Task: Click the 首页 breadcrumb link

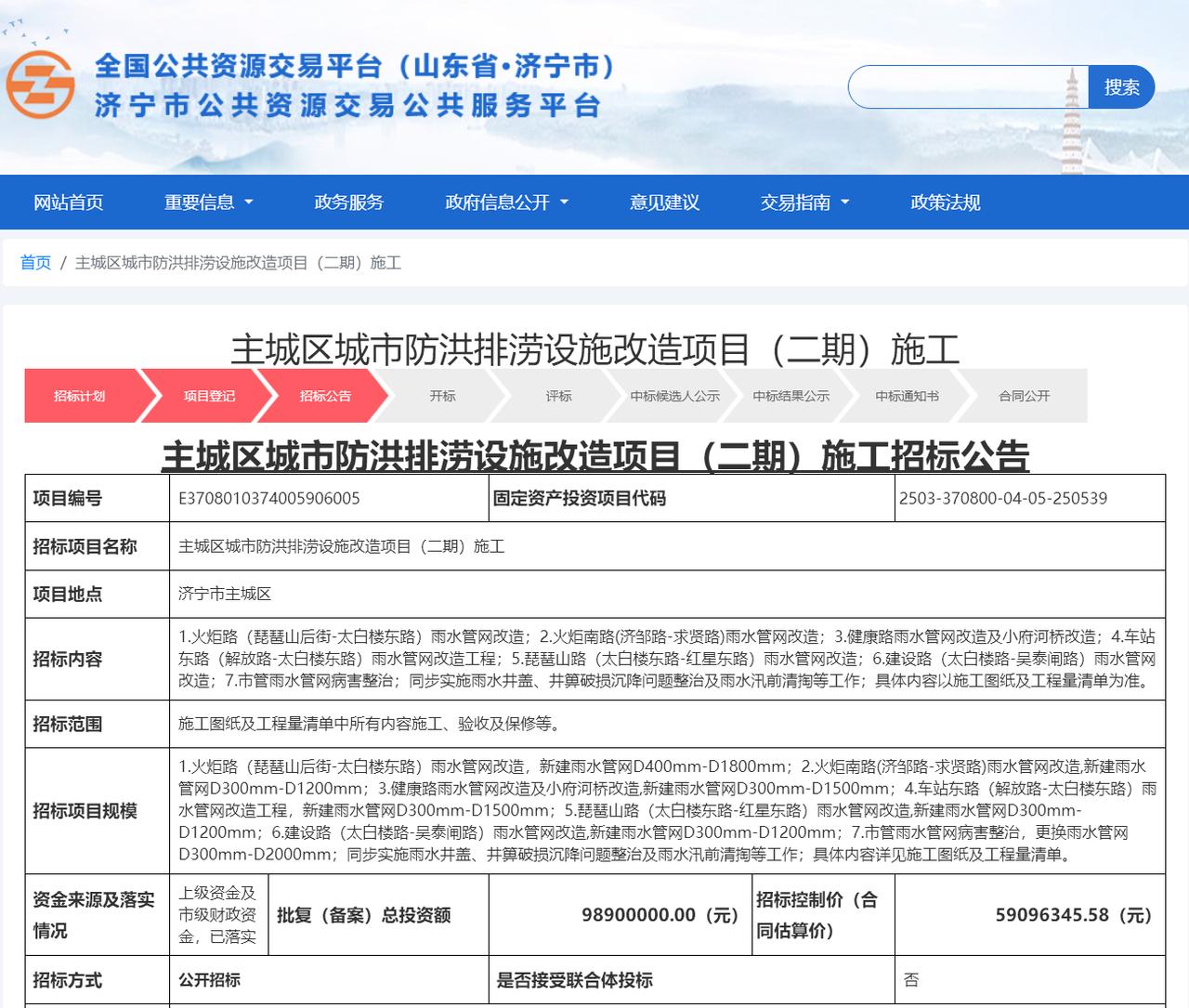Action: (34, 263)
